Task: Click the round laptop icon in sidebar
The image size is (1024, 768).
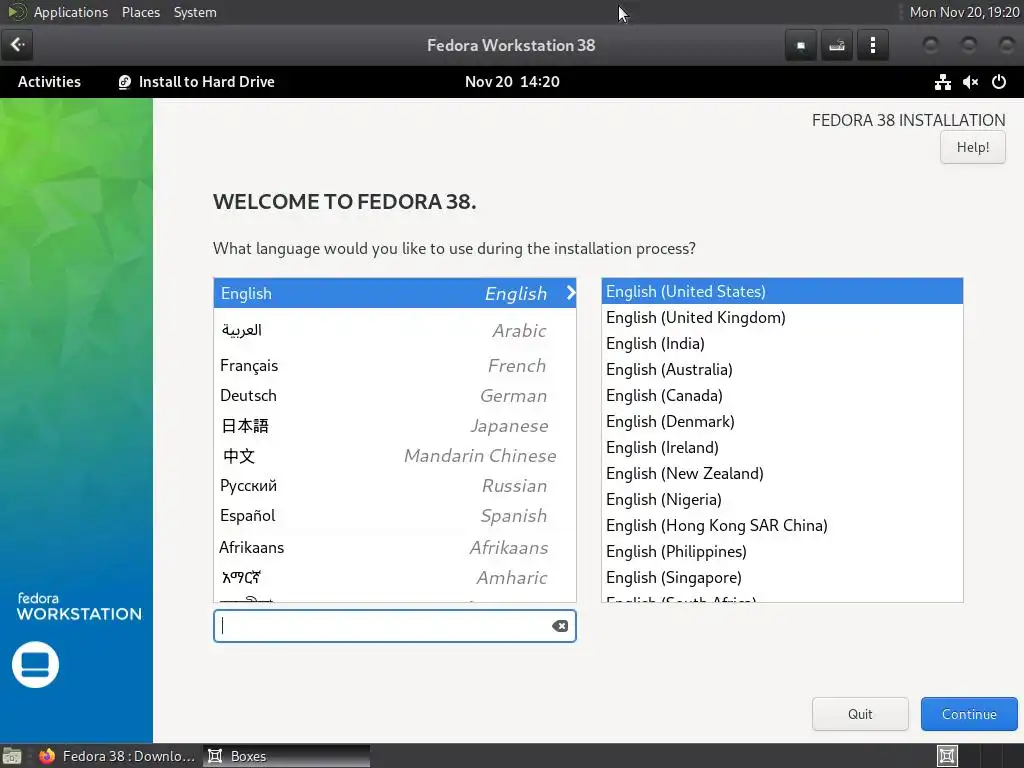Action: click(x=35, y=665)
